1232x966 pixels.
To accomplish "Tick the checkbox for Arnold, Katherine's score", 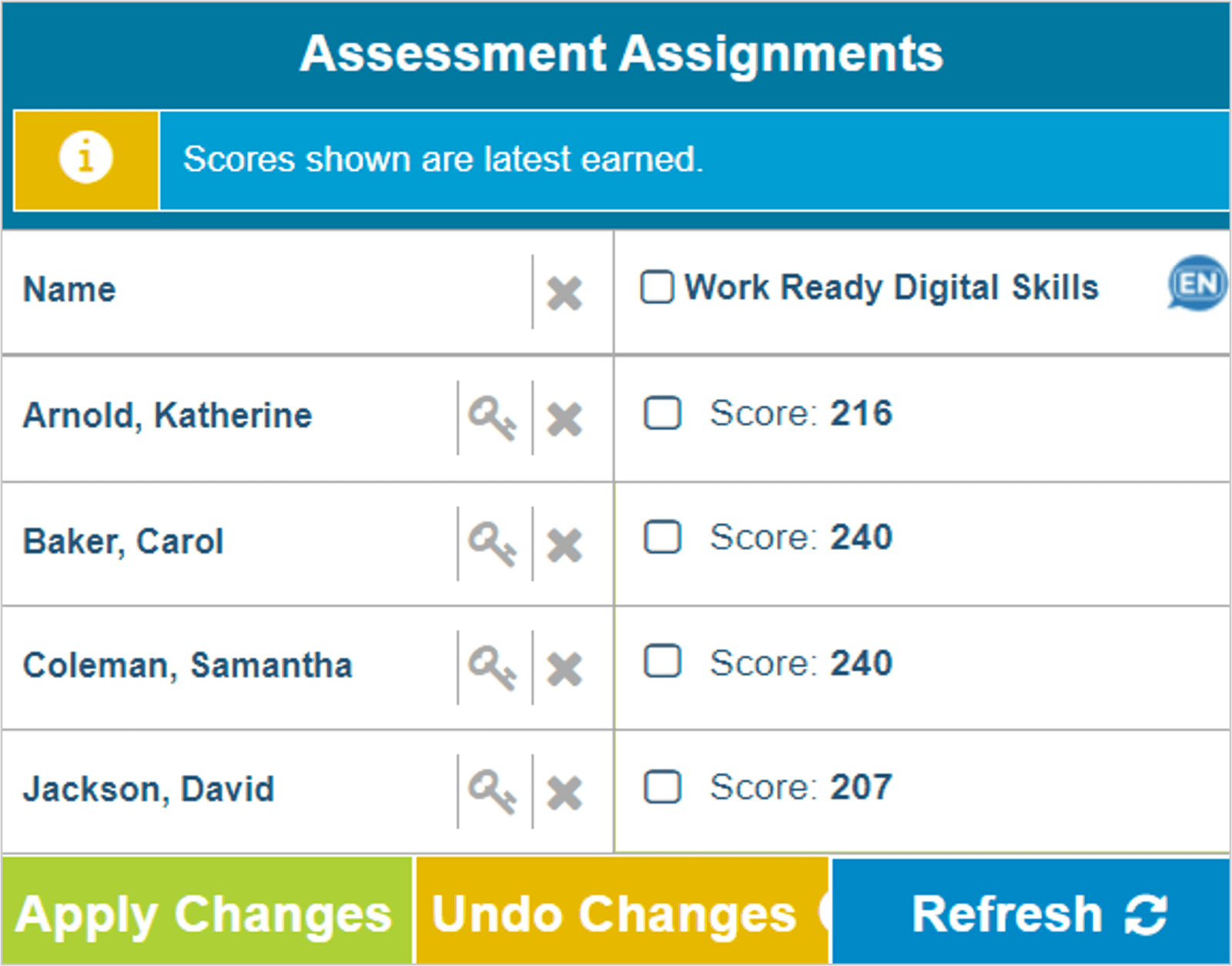I will click(x=662, y=413).
